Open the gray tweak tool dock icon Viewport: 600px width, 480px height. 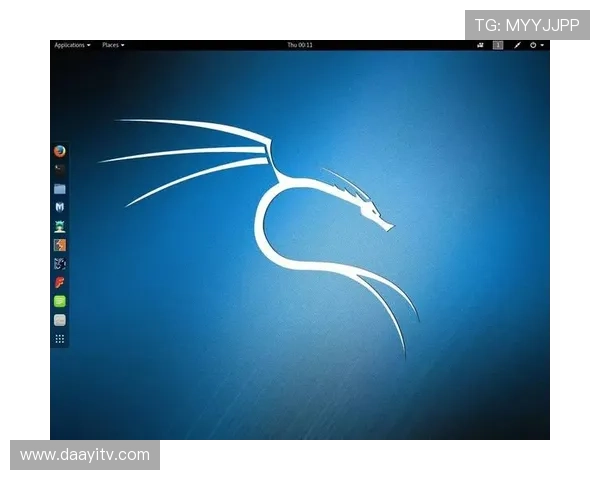pos(60,320)
